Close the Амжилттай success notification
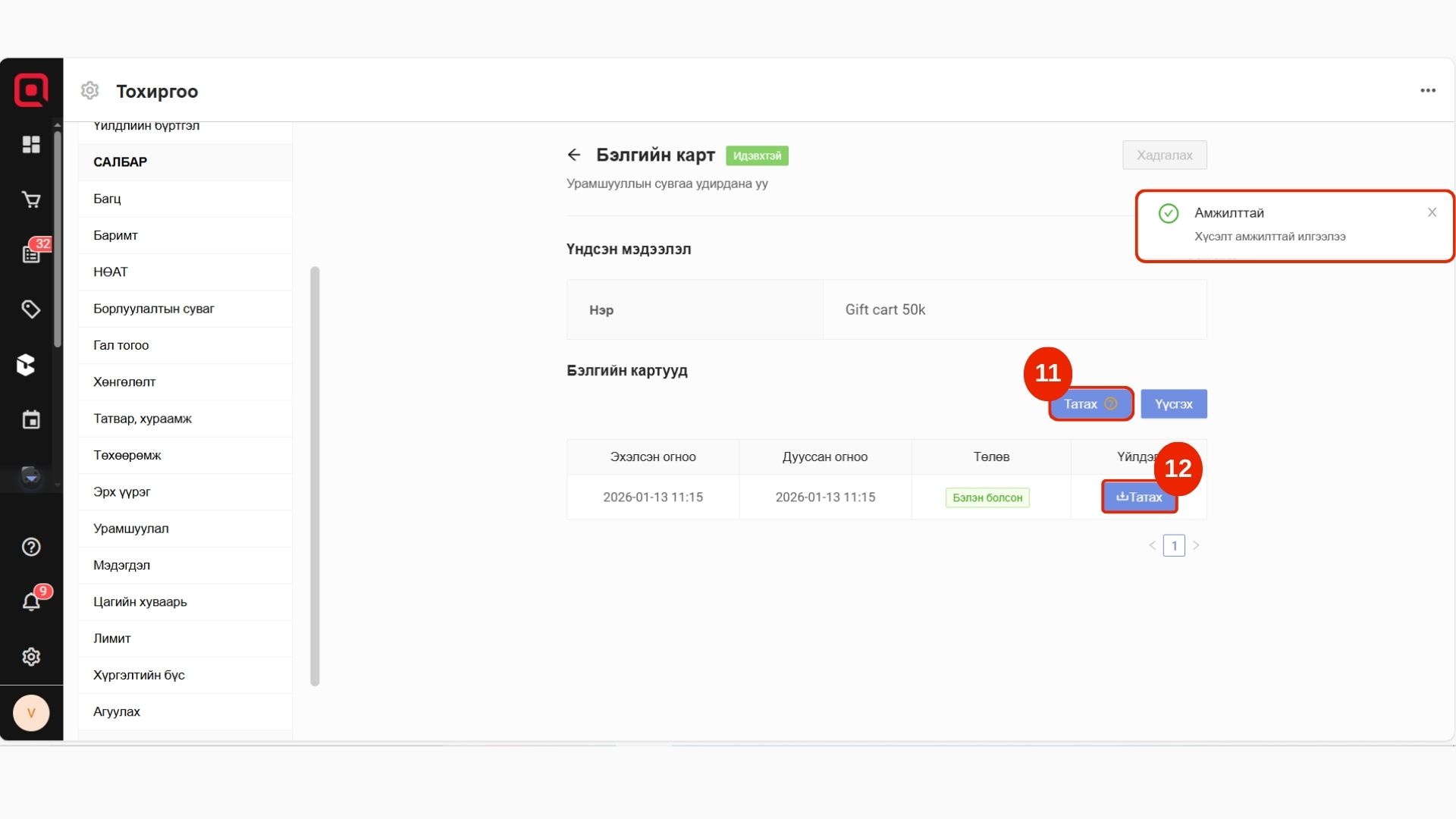 pos(1432,212)
